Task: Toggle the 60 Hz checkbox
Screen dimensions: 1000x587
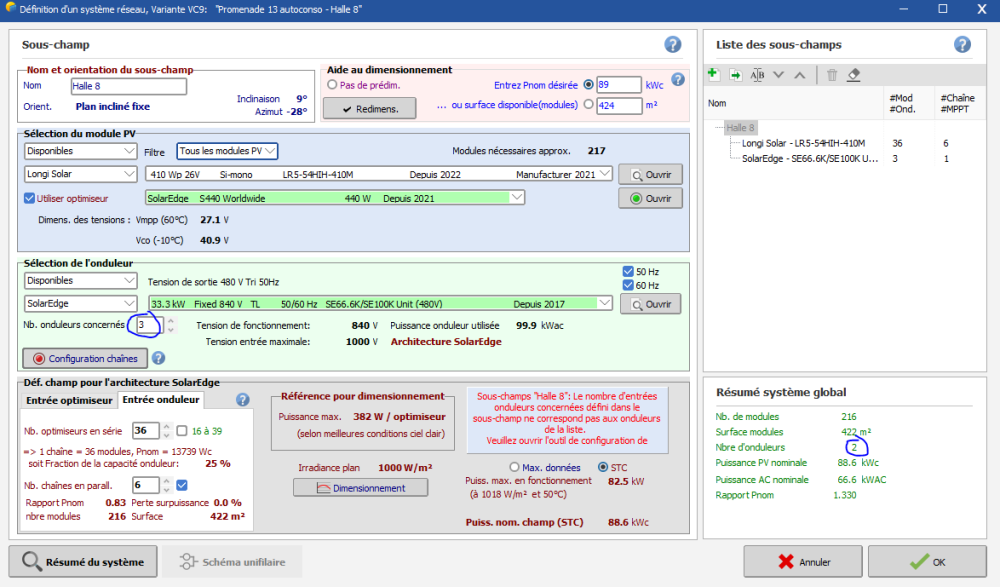Action: coord(627,285)
